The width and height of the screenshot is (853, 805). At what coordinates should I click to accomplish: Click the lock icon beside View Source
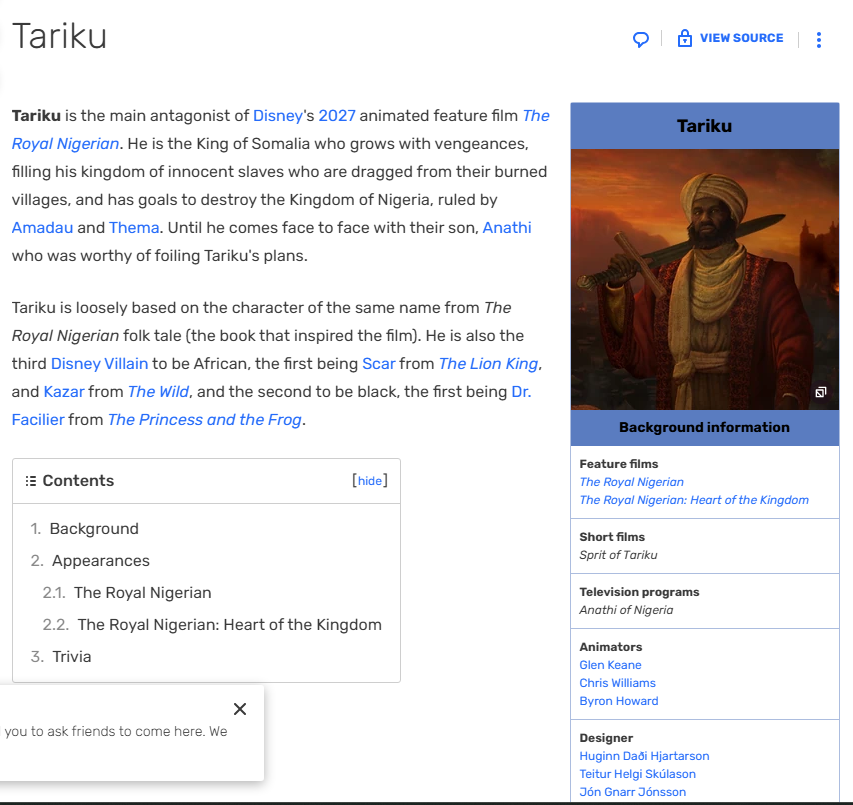click(x=685, y=39)
